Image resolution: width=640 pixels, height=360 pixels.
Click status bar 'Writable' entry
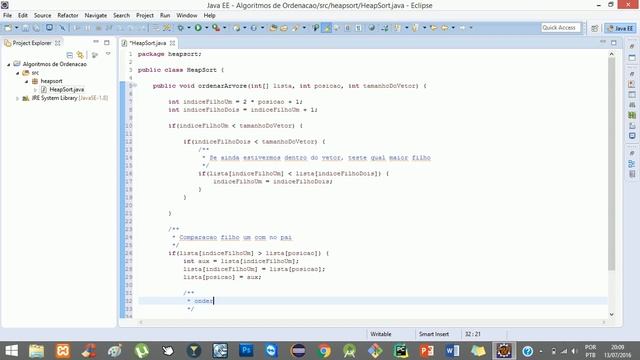381,334
